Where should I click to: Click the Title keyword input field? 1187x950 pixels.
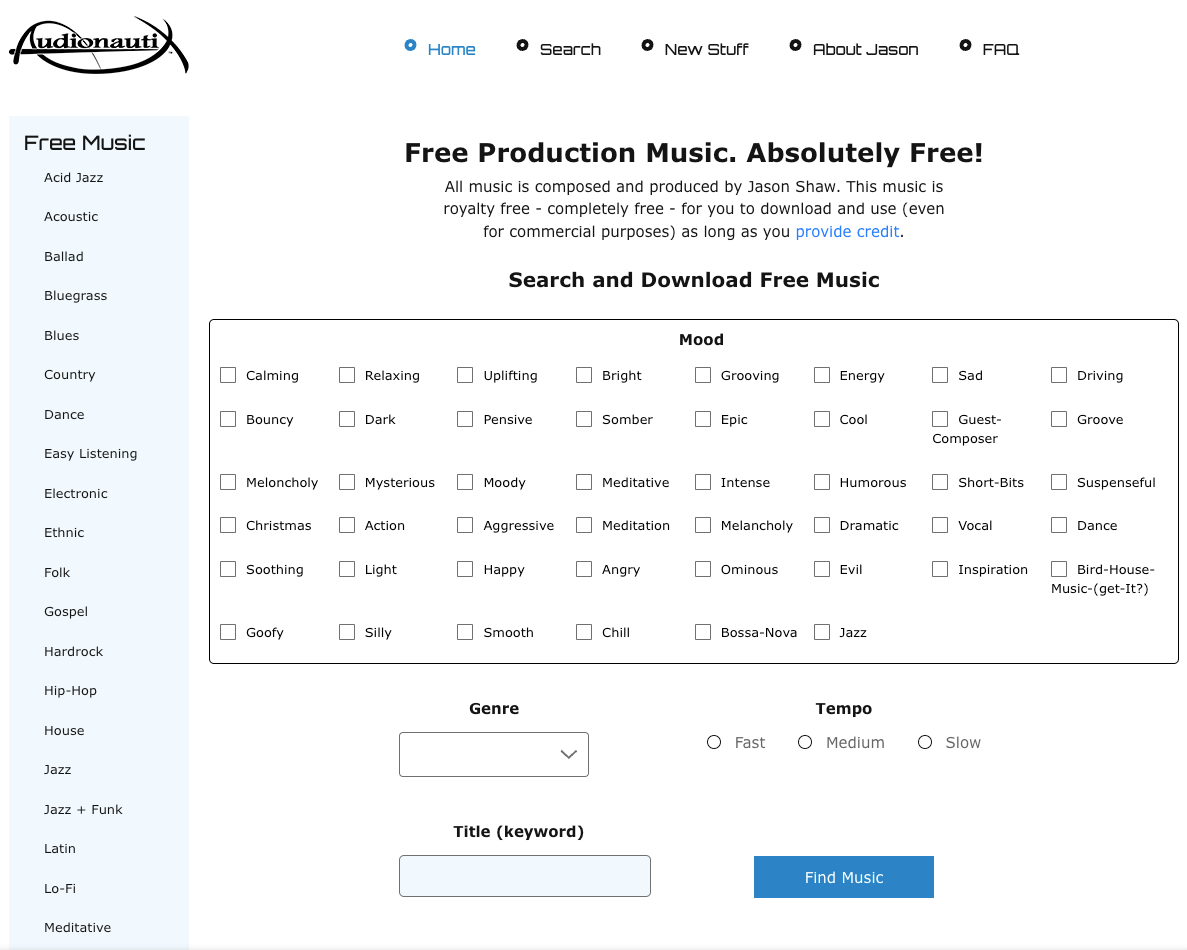(x=525, y=876)
